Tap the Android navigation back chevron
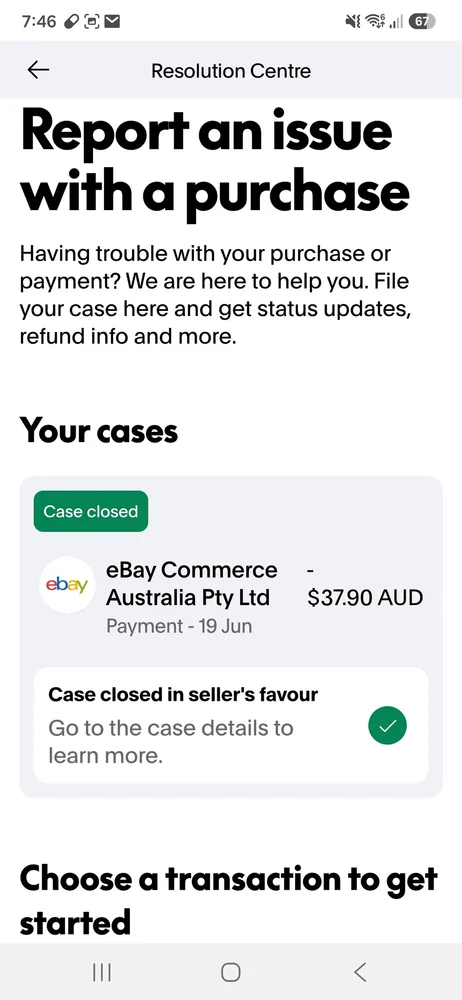The height and width of the screenshot is (1000, 462). 360,972
